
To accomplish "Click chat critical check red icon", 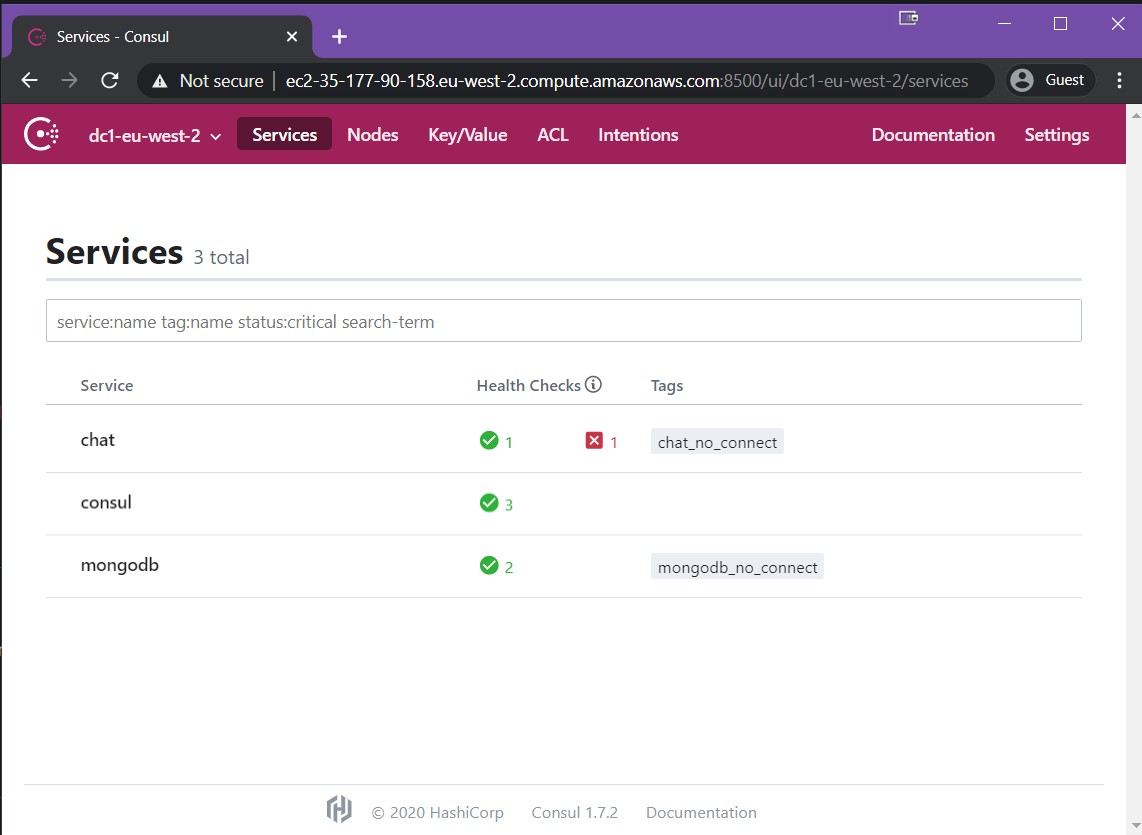I will 594,440.
